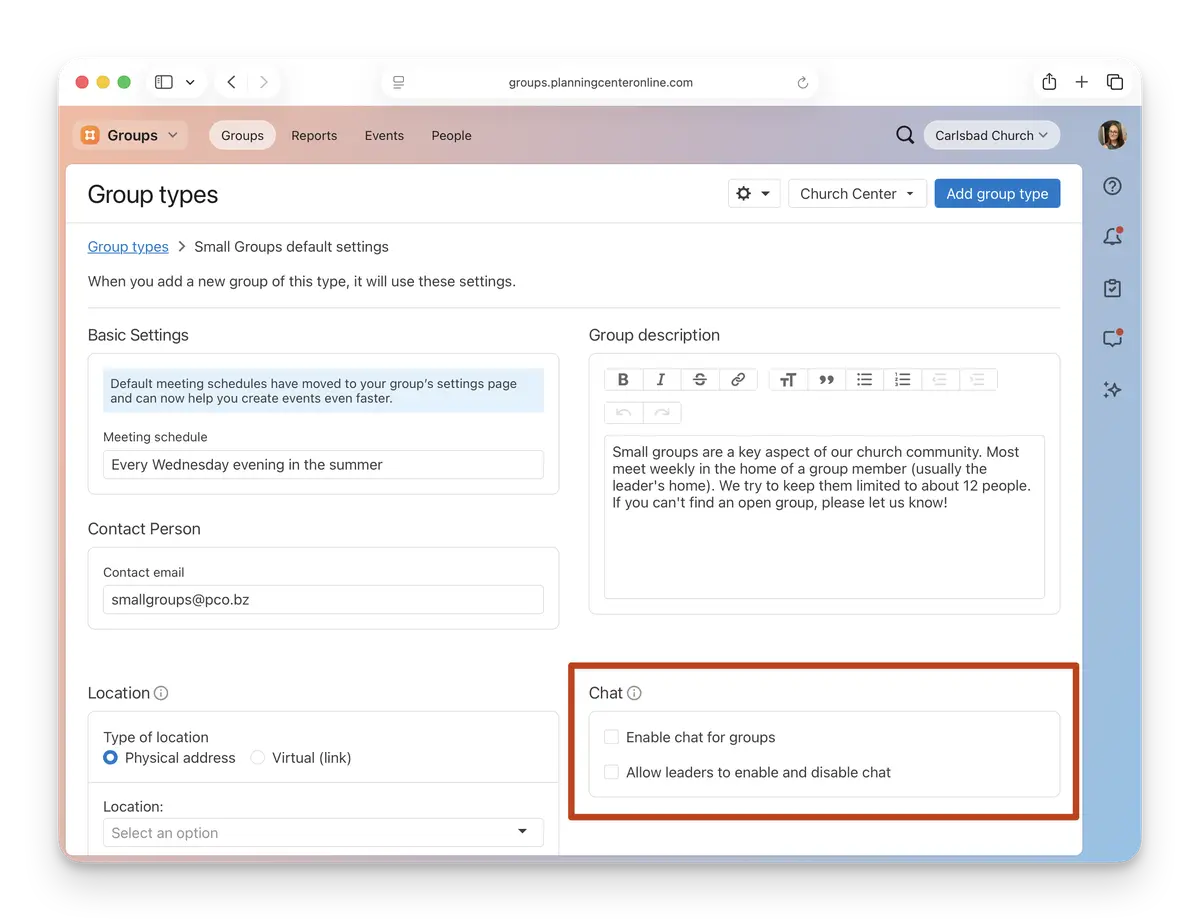
Task: Open the Events tab
Action: (x=384, y=135)
